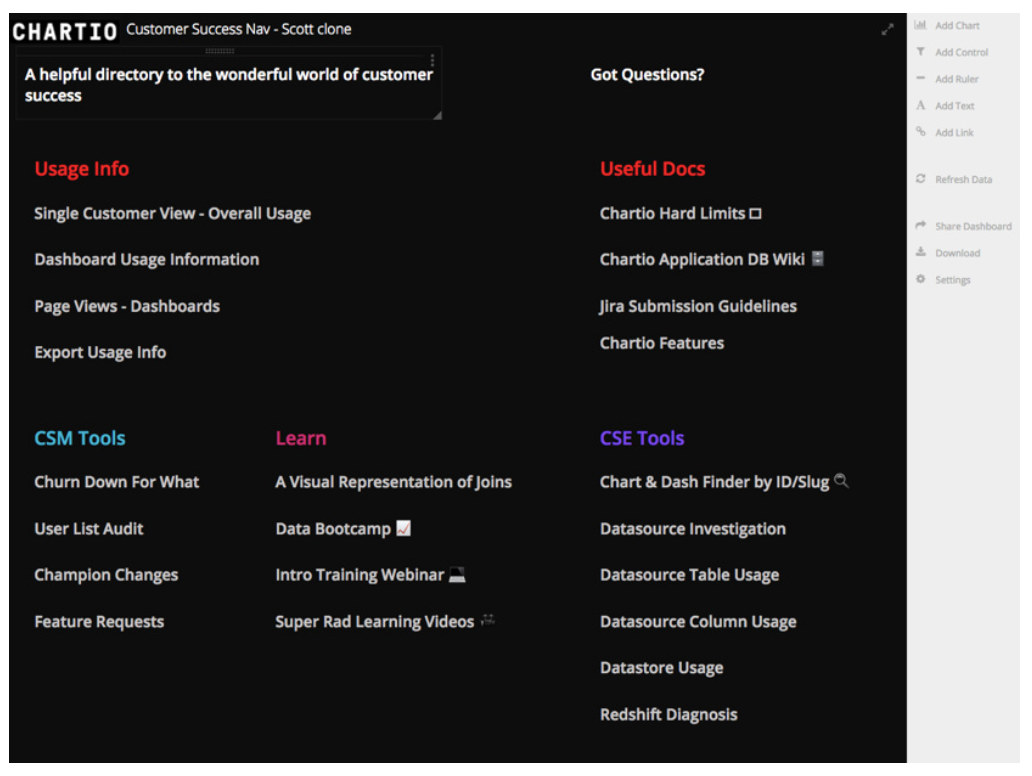The image size is (1032, 776).
Task: Click the drag handle above the text box
Action: tap(220, 51)
